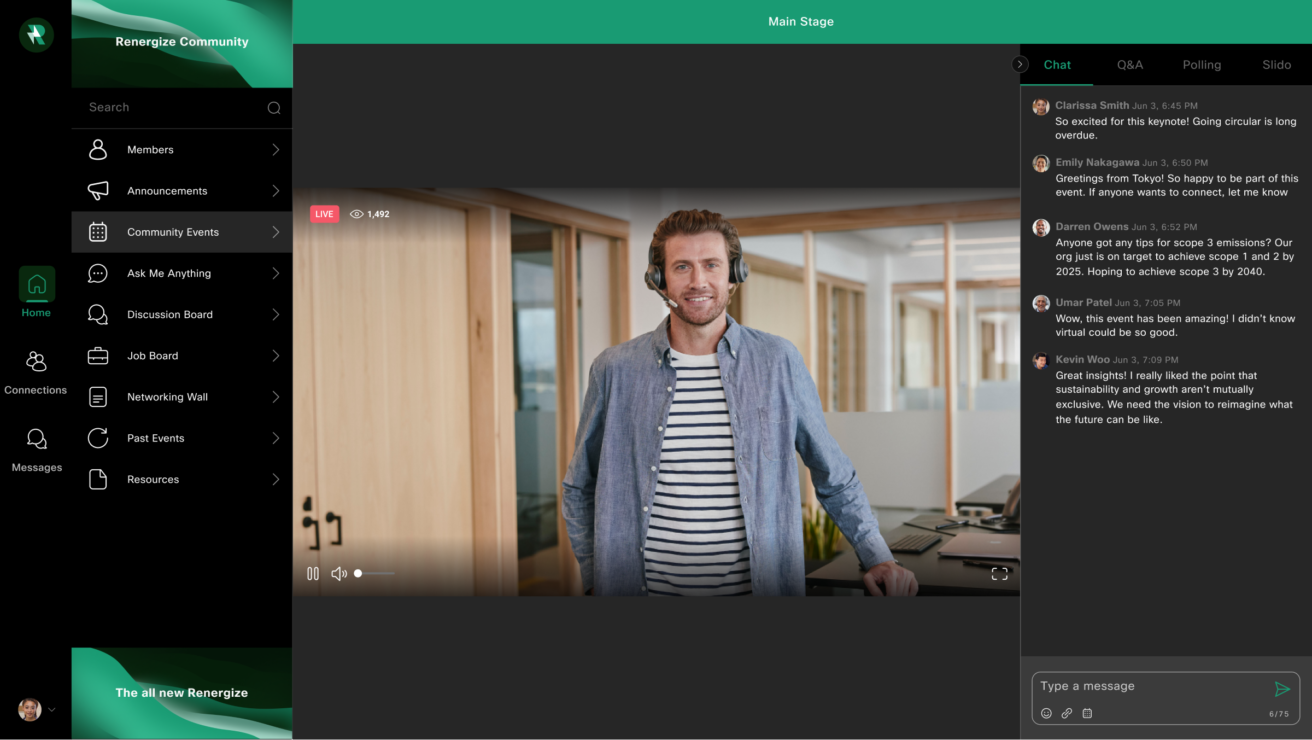Expand the Members chevron

click(275, 150)
